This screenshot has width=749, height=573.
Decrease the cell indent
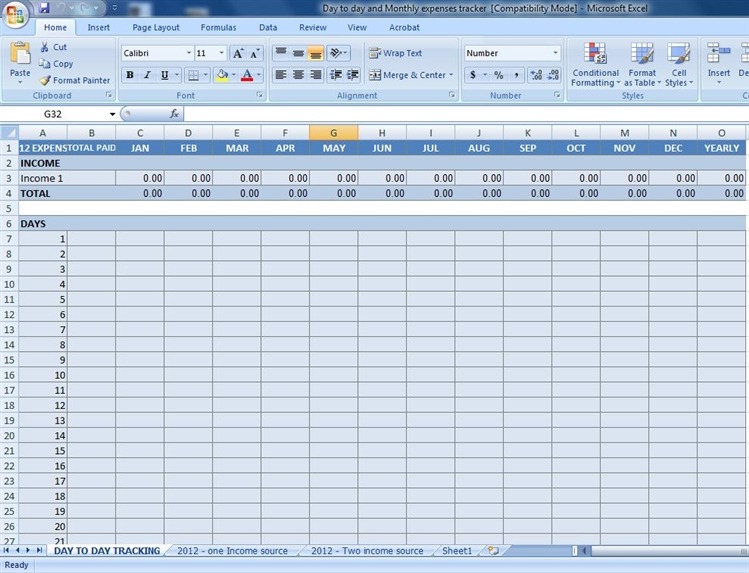click(x=336, y=75)
